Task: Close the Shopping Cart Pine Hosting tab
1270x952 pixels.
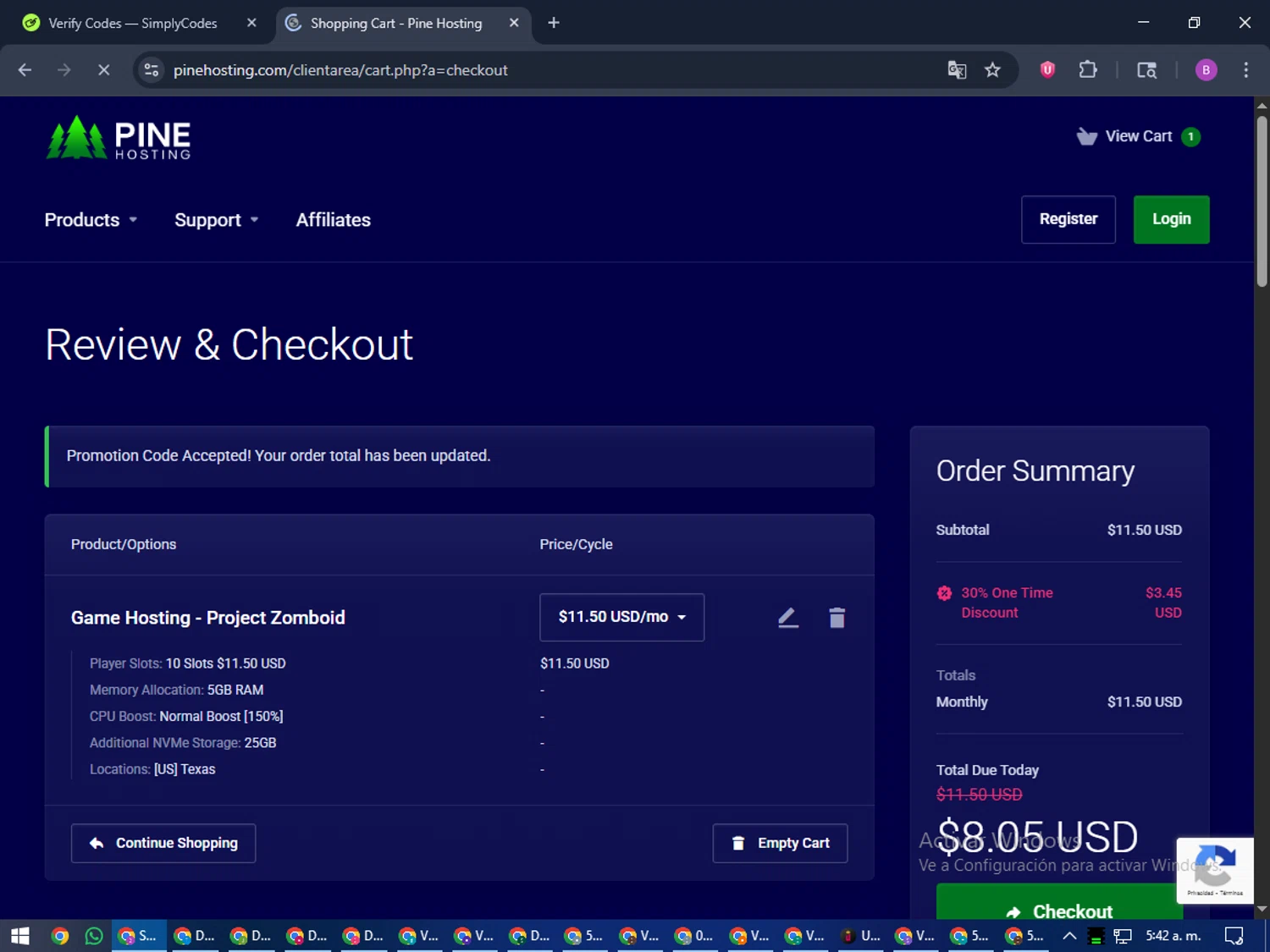Action: pyautogui.click(x=514, y=23)
